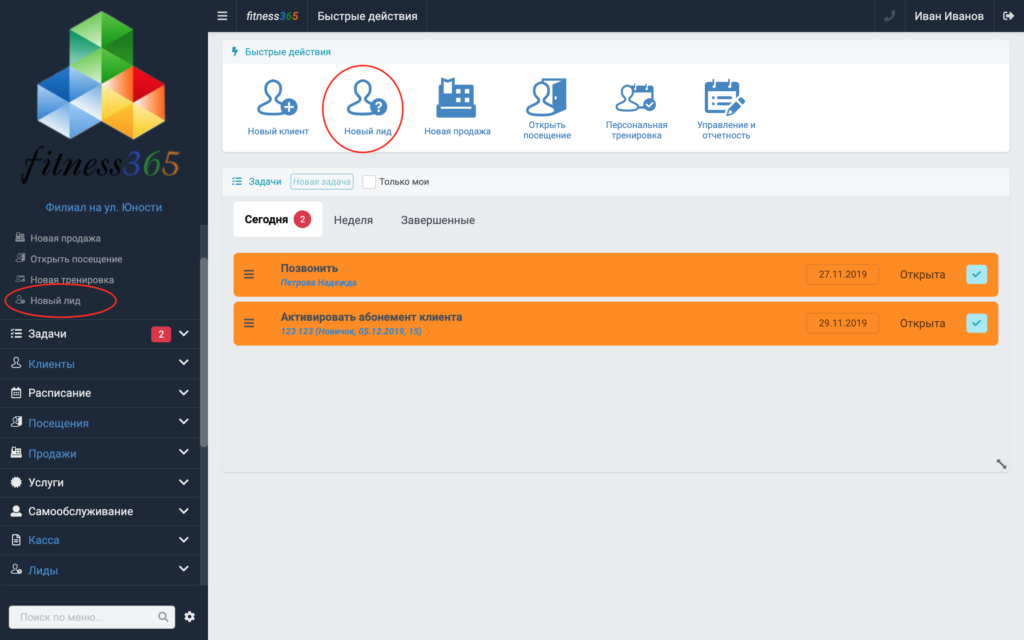This screenshot has width=1024, height=640.
Task: Enable the Только мои checkbox
Action: 369,182
